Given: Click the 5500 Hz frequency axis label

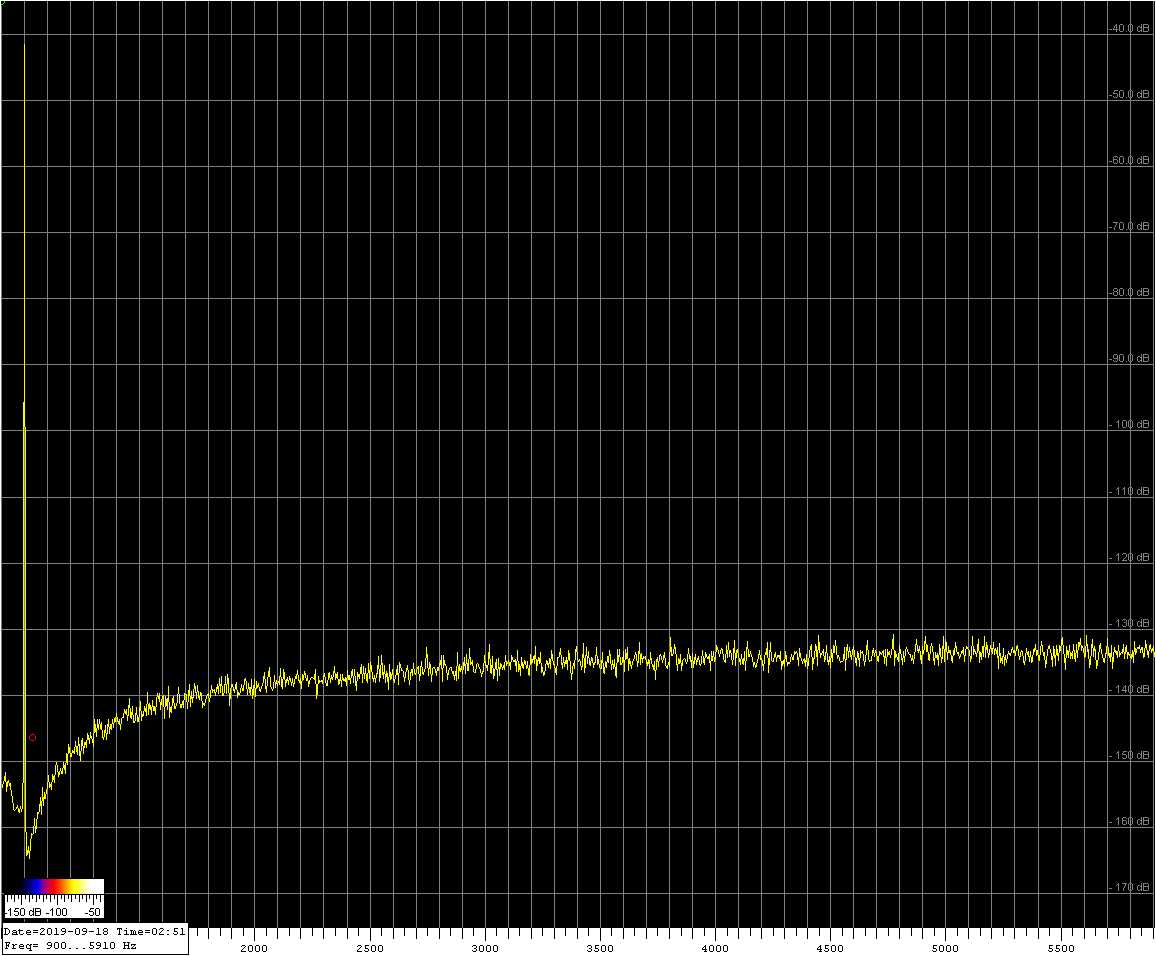Looking at the screenshot, I should pos(1061,949).
